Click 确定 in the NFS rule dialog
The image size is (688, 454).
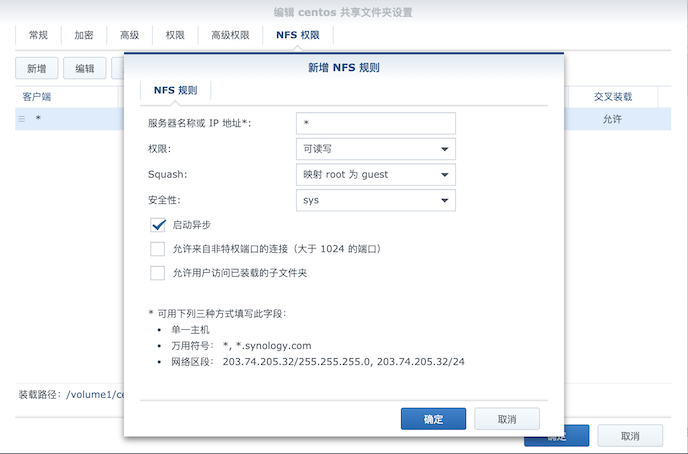click(433, 419)
